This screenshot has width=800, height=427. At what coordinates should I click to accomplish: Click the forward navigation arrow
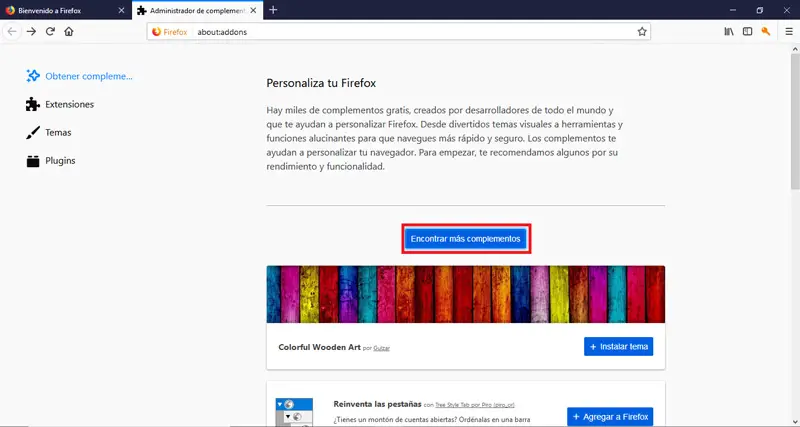pyautogui.click(x=32, y=32)
